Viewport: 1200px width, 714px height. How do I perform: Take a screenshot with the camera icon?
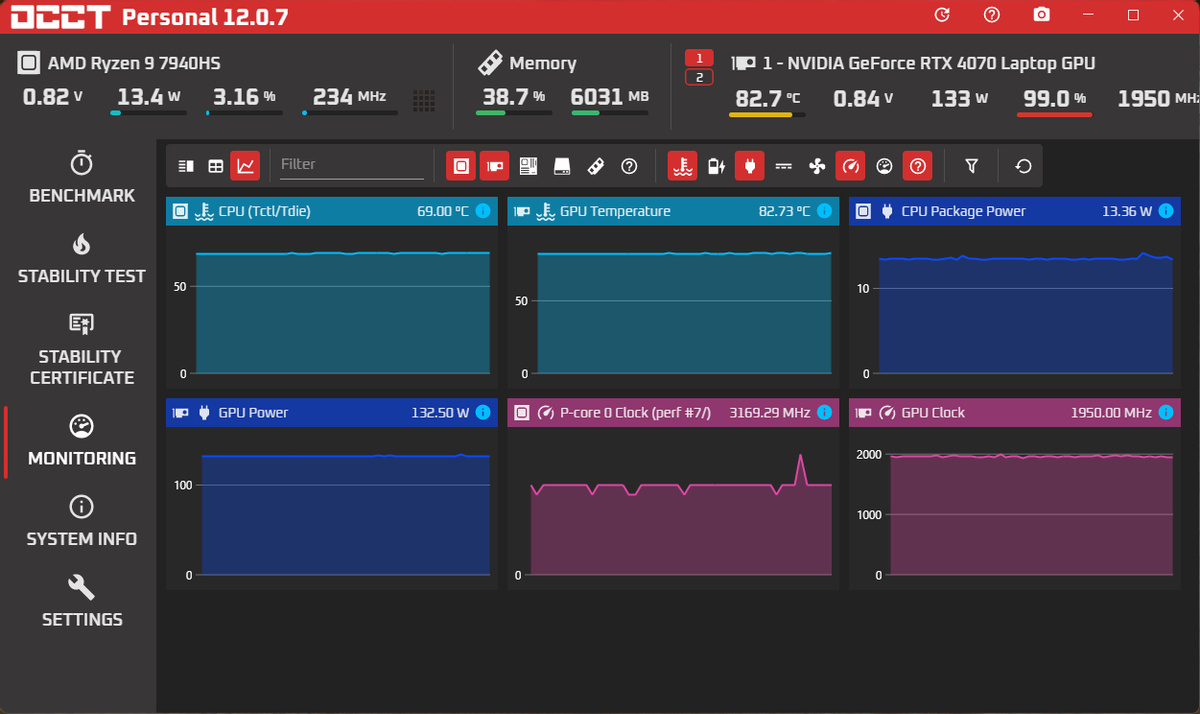pos(1042,15)
